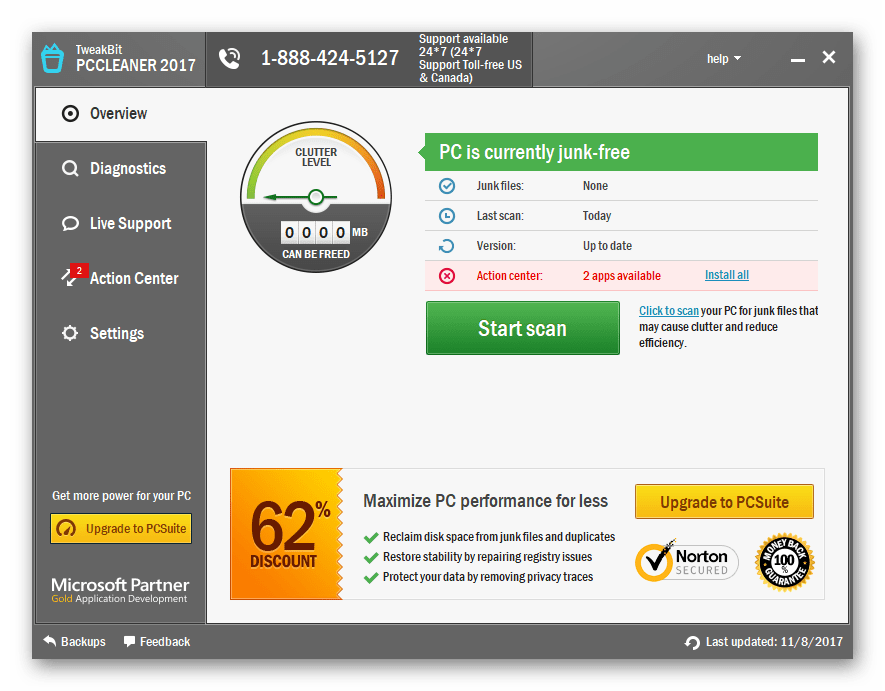Click sidebar Upgrade to PCSuite button
The height and width of the screenshot is (691, 885).
(x=121, y=529)
